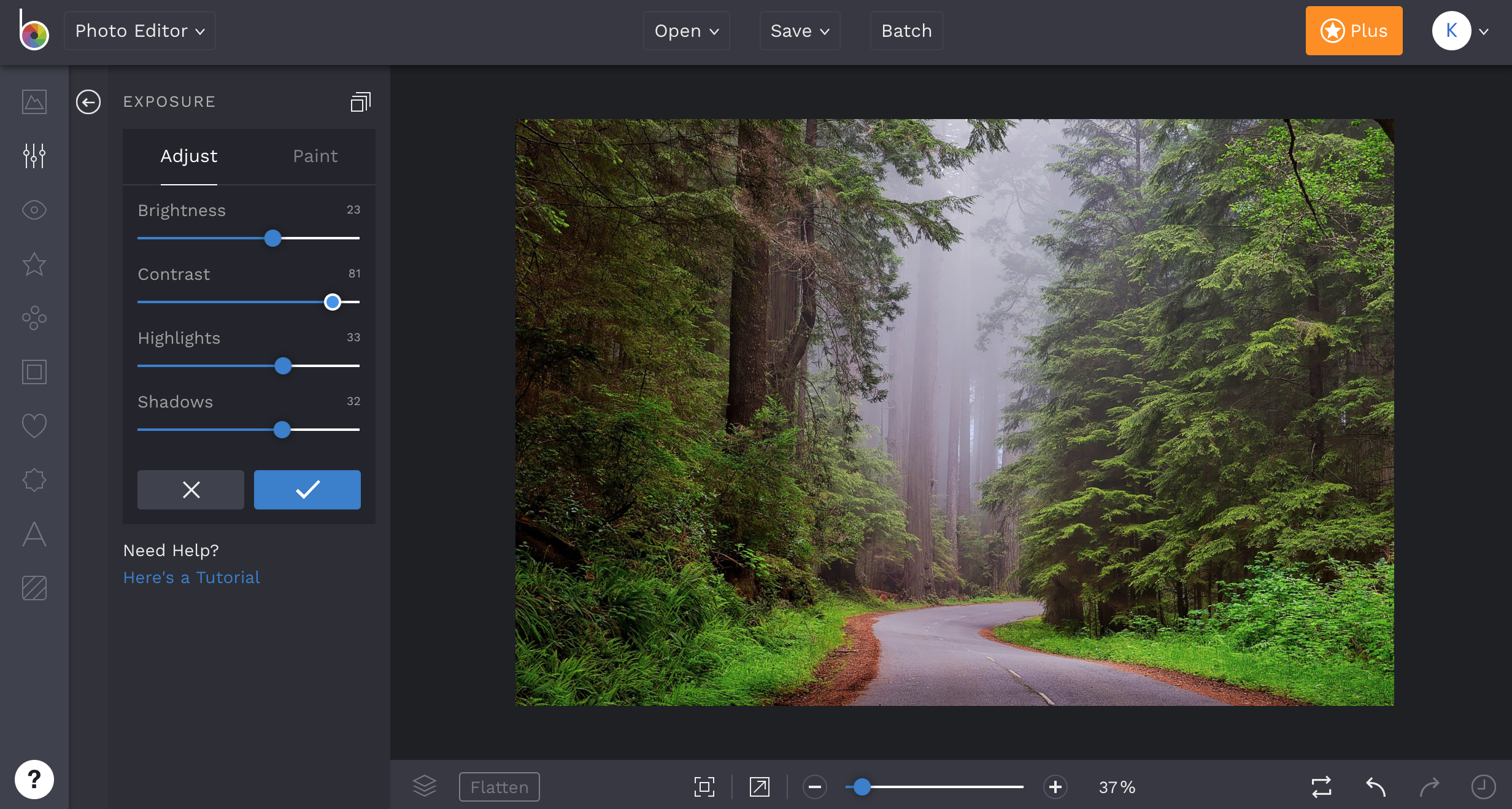
Task: Click the Shadows value 32
Action: pos(353,401)
